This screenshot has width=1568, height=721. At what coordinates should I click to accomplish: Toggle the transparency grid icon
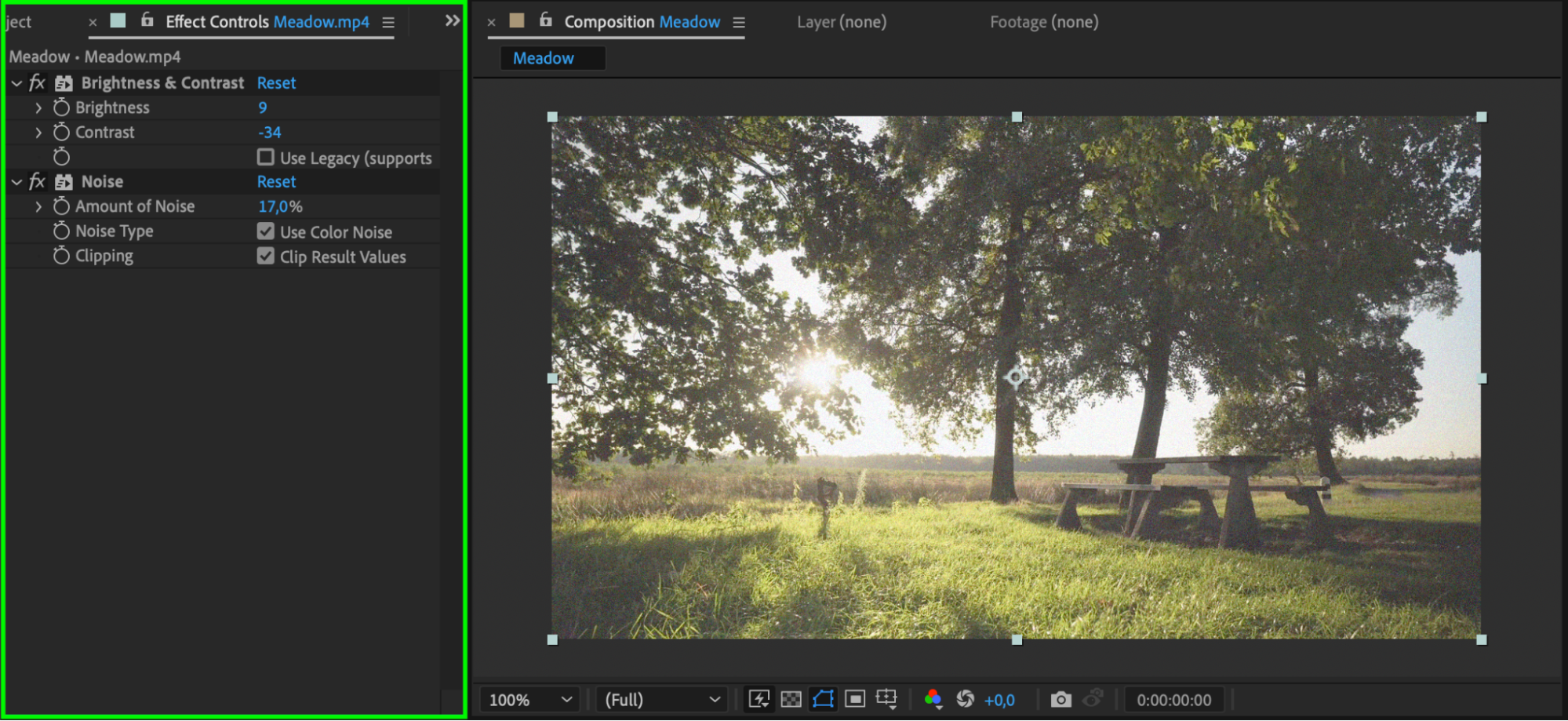tap(791, 699)
